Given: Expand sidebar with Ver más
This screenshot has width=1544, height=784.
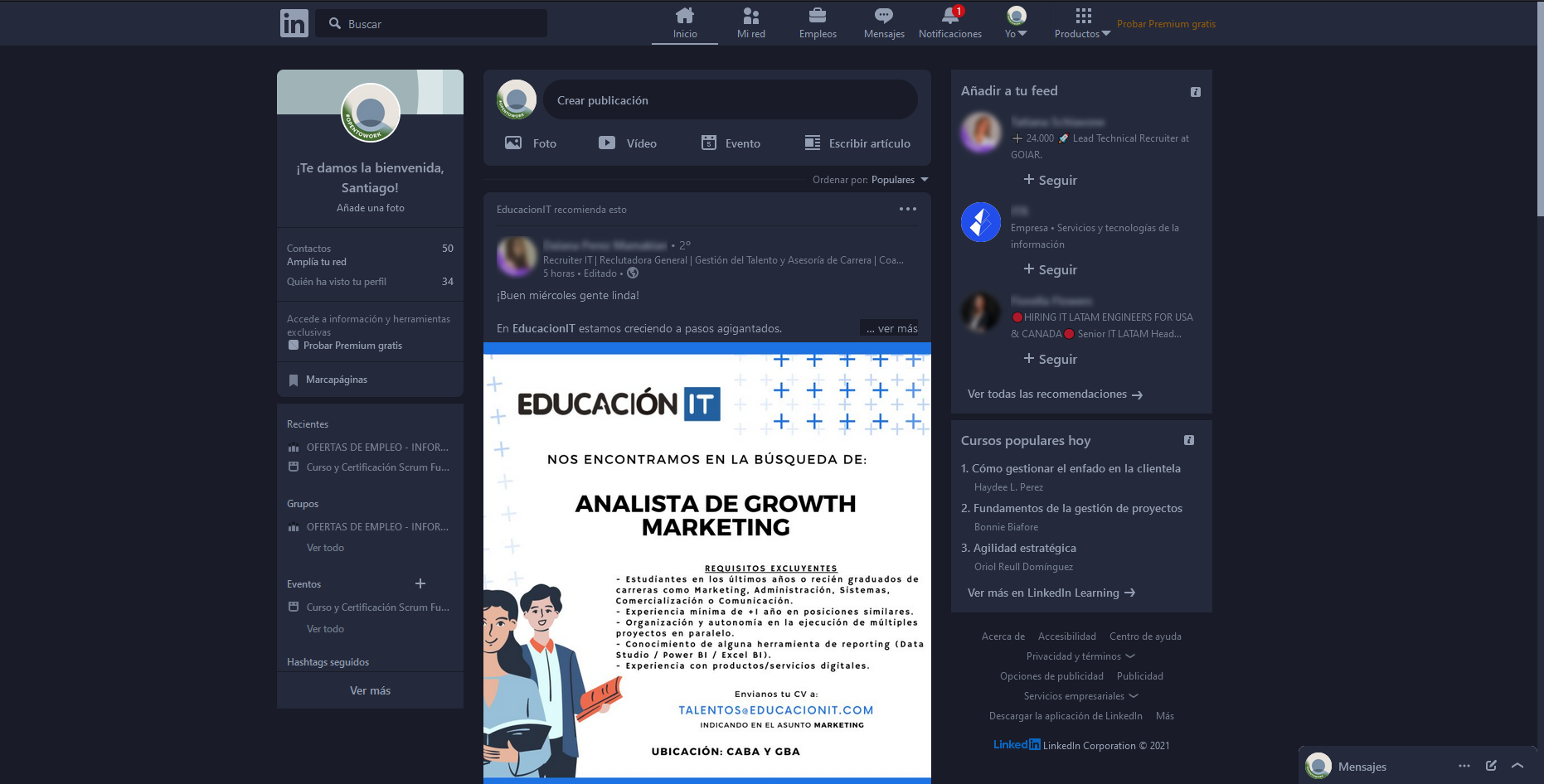Looking at the screenshot, I should (x=370, y=690).
